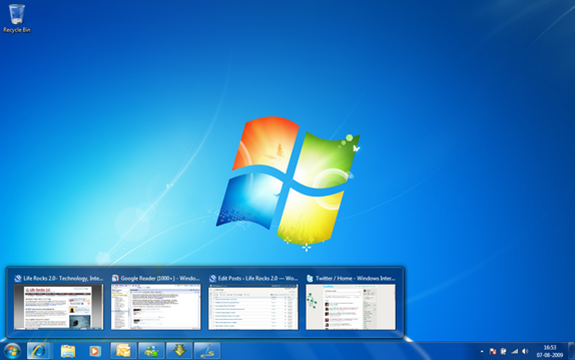Click the Show Desktop button strip

(571, 351)
